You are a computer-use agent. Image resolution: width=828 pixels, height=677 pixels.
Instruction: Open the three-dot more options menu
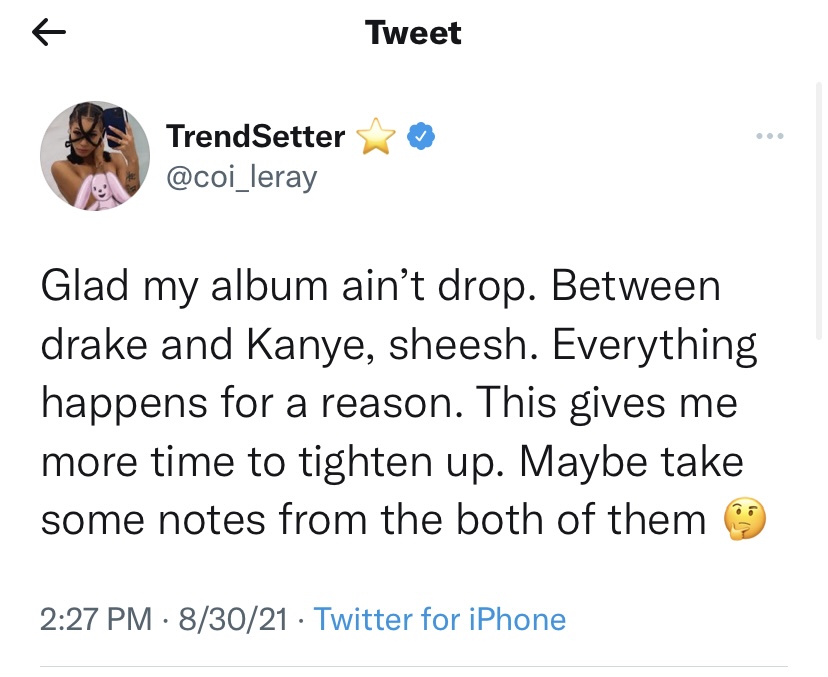pyautogui.click(x=769, y=136)
